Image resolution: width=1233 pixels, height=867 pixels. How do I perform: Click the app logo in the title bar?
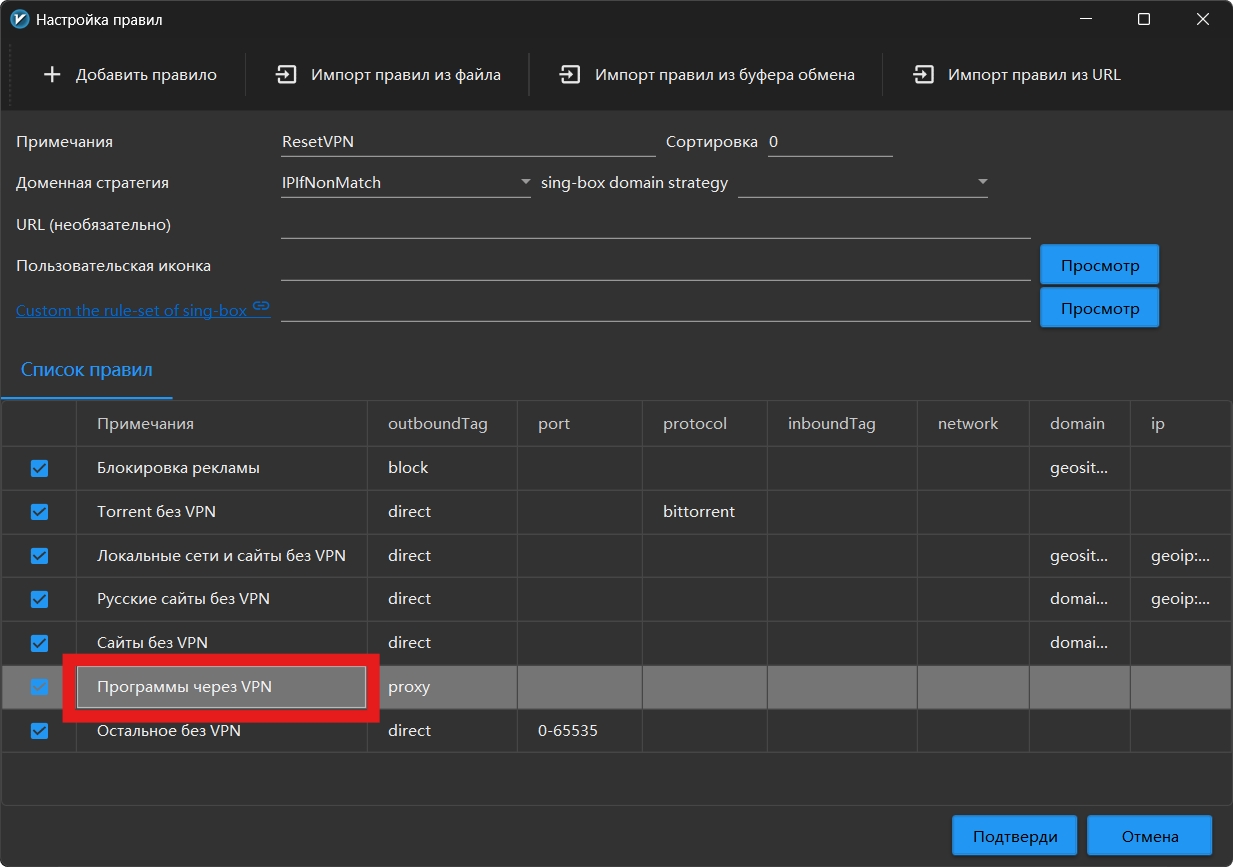pos(19,19)
